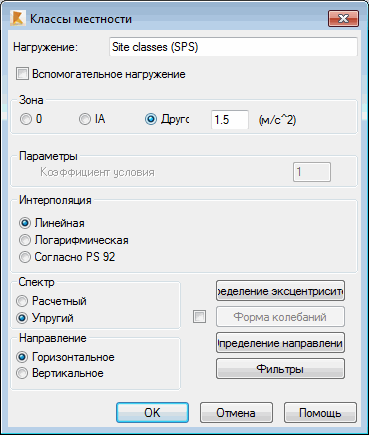
Task: Open the Определение направления button
Action: pos(280,343)
